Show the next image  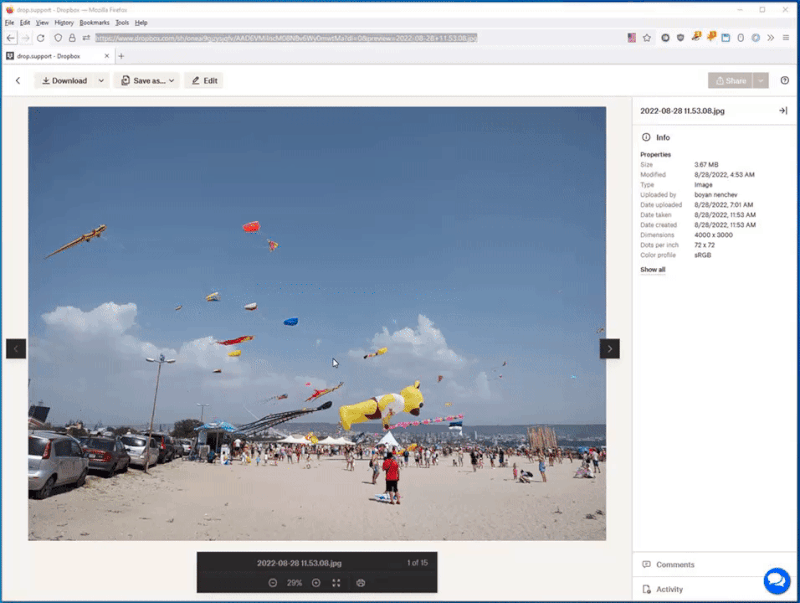(x=609, y=348)
